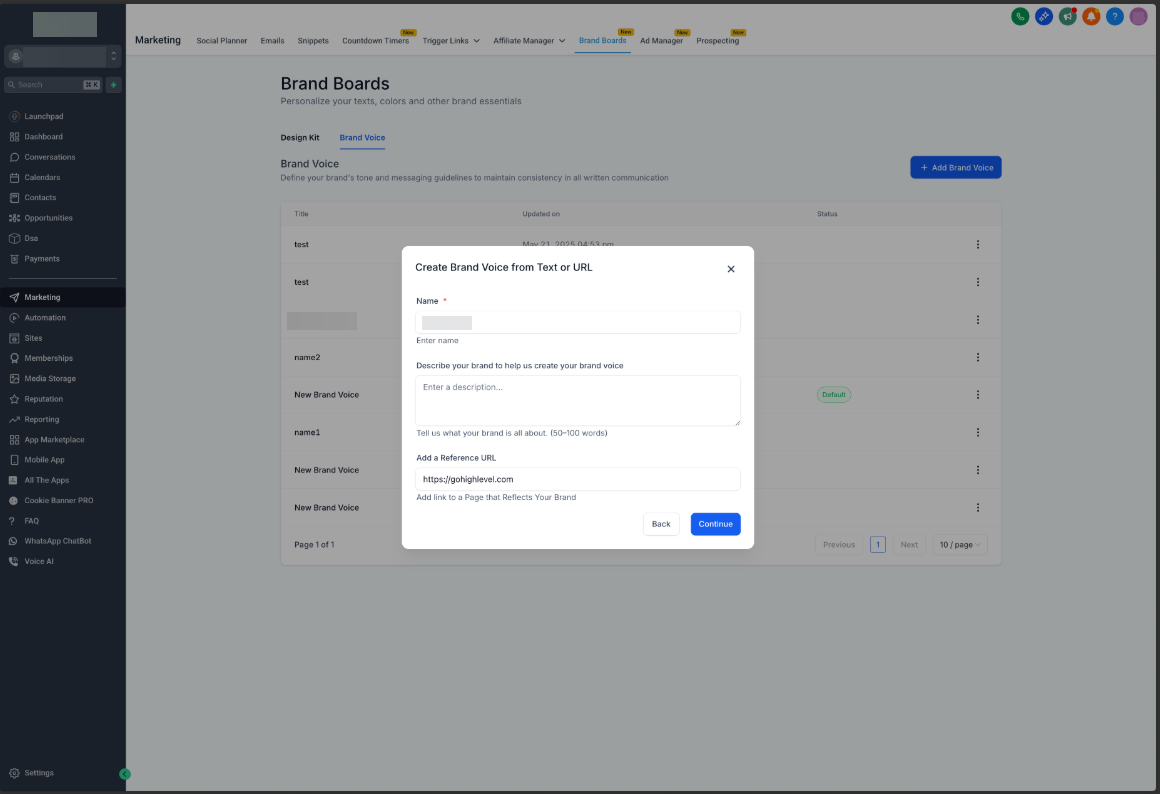
Task: Click Add Brand Voice button
Action: [956, 168]
